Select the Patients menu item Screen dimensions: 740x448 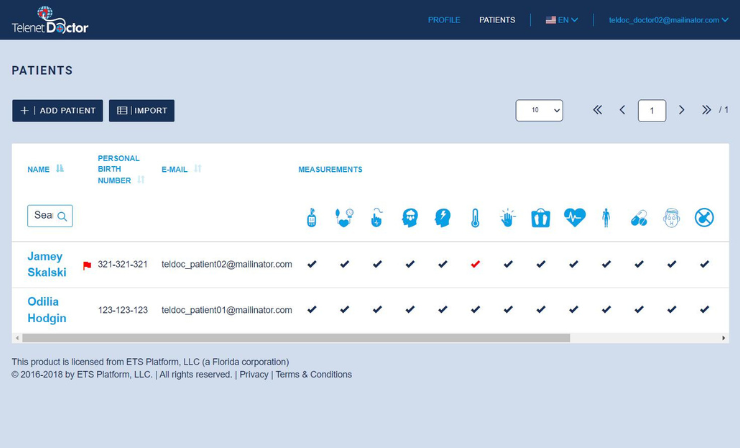coord(497,20)
